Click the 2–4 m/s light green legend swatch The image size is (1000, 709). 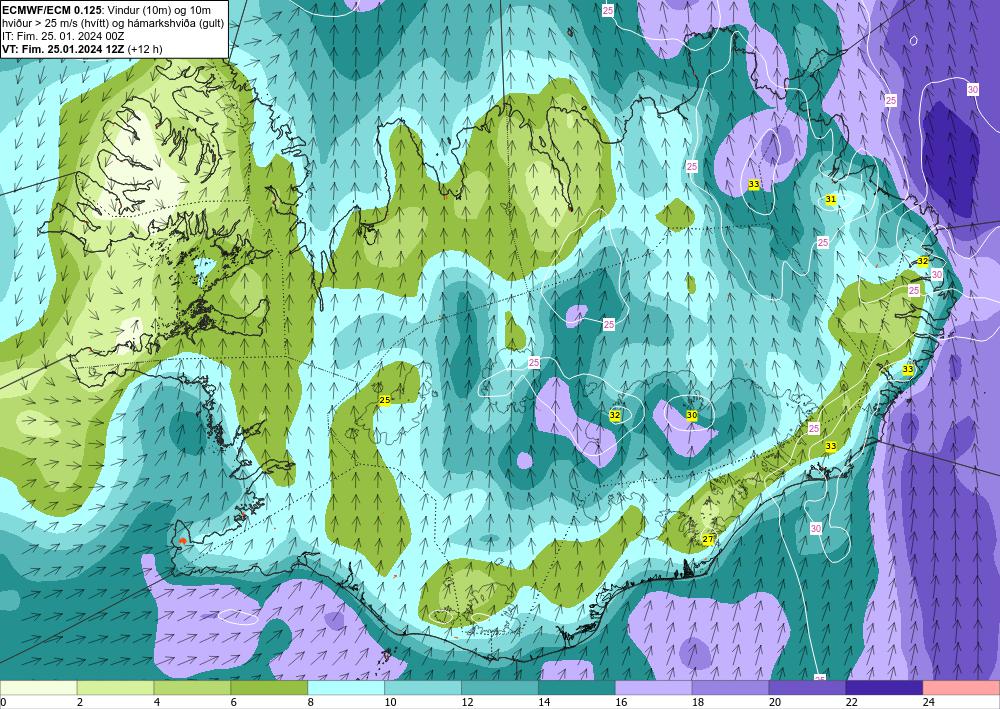(115, 688)
